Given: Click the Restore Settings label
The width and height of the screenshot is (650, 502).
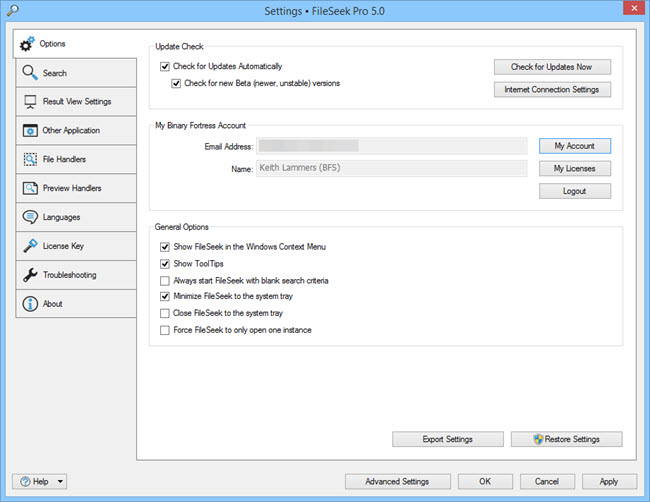Looking at the screenshot, I should coord(572,439).
